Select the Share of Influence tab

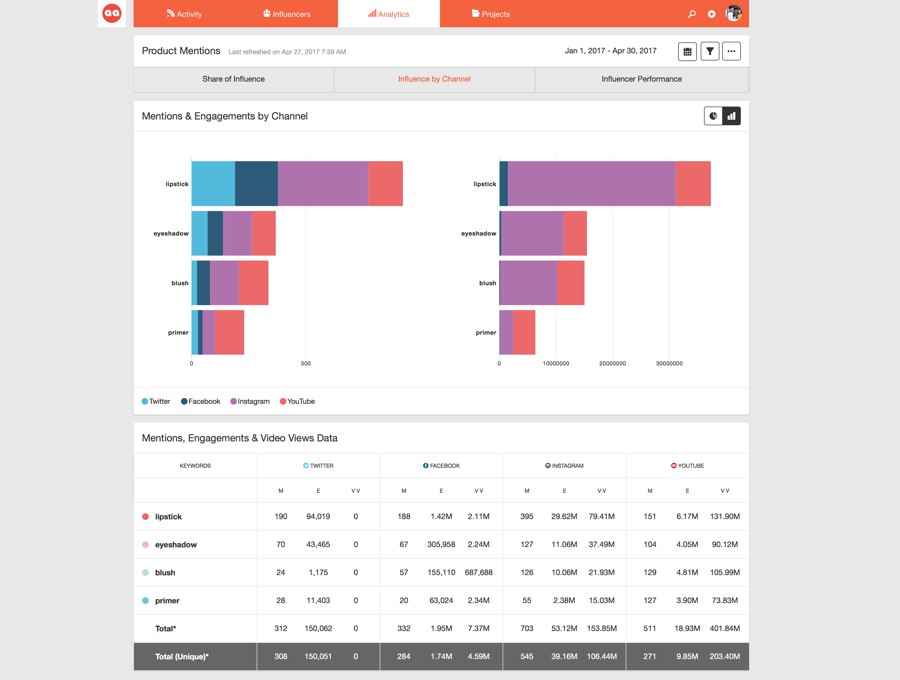point(234,79)
